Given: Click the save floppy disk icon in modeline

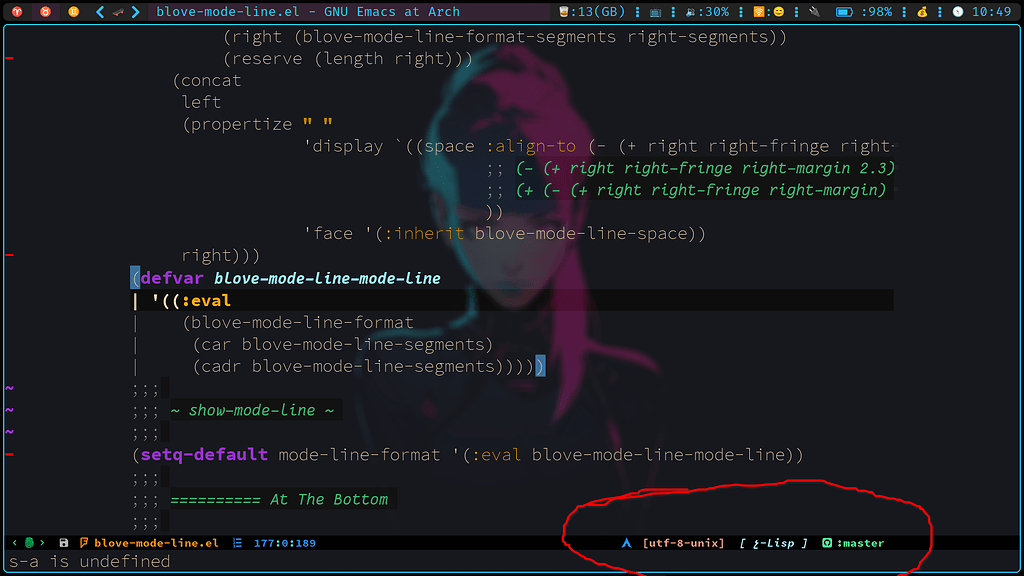Looking at the screenshot, I should click(63, 543).
